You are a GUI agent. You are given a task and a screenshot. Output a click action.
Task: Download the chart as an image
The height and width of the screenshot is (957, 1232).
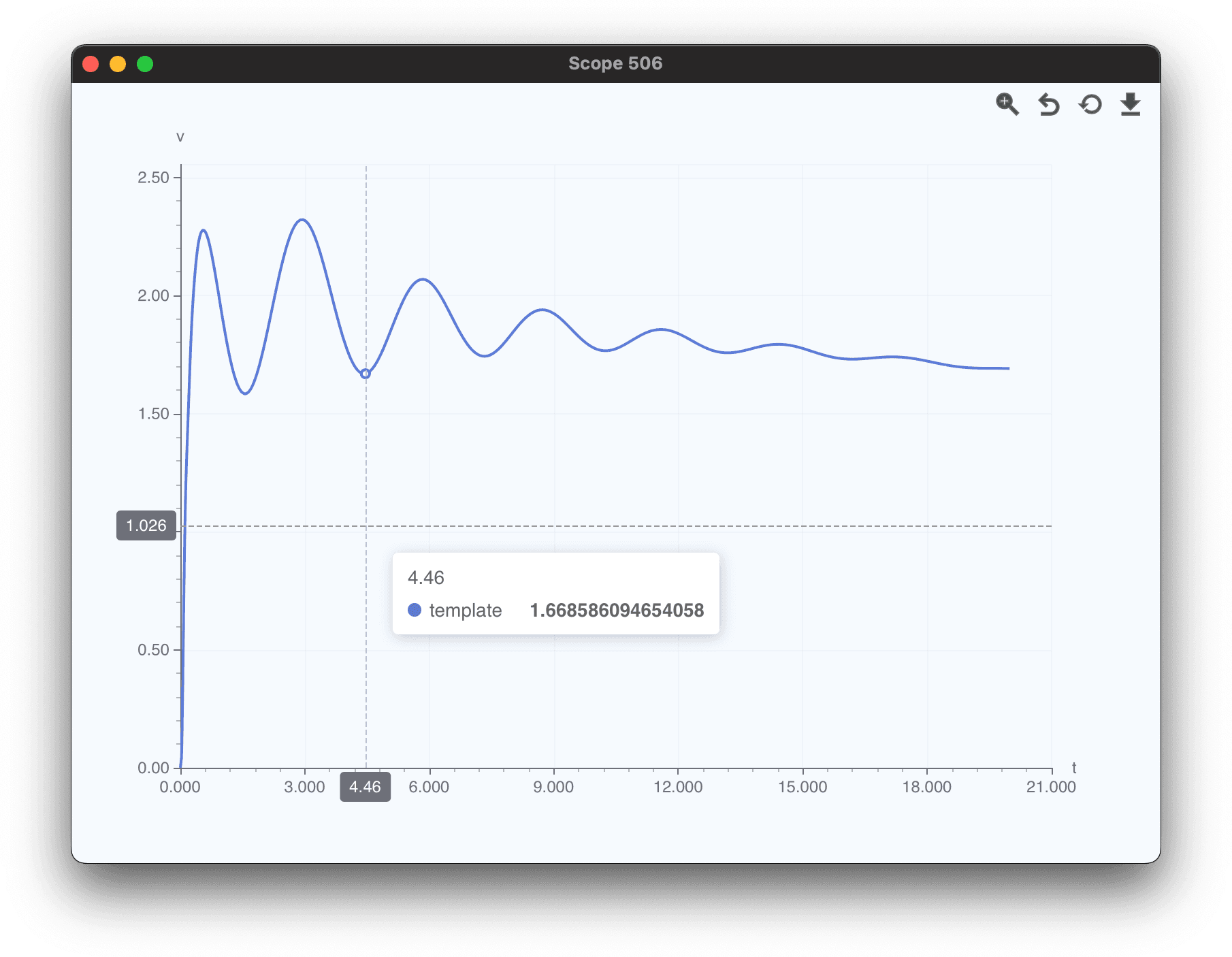(x=1130, y=105)
